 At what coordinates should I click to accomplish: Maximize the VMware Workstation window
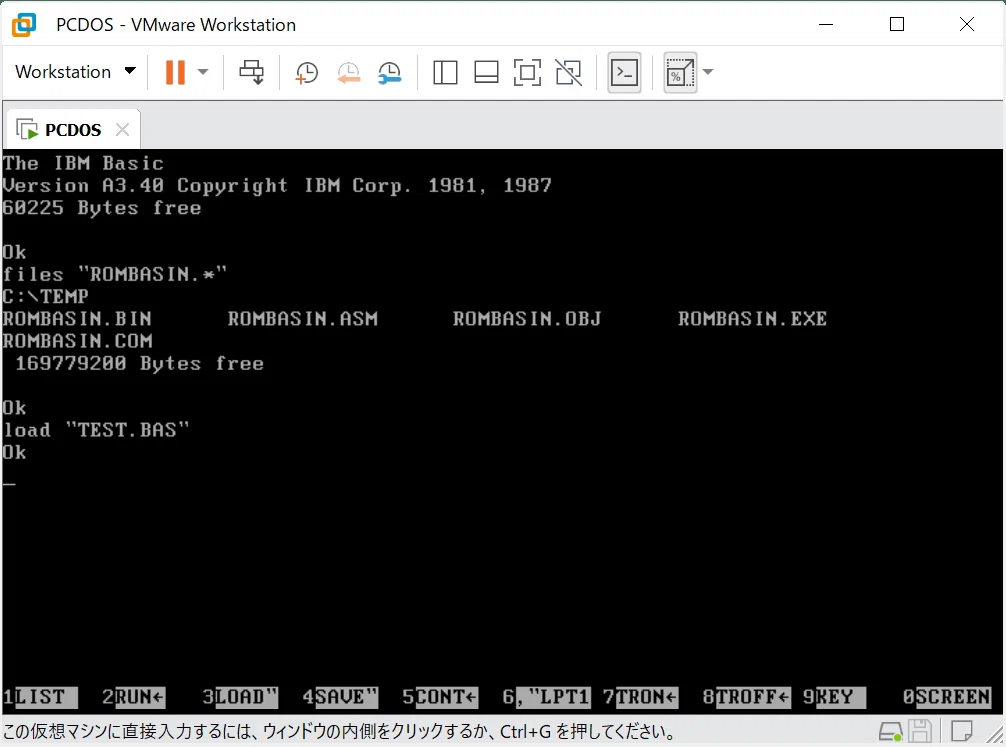point(897,24)
